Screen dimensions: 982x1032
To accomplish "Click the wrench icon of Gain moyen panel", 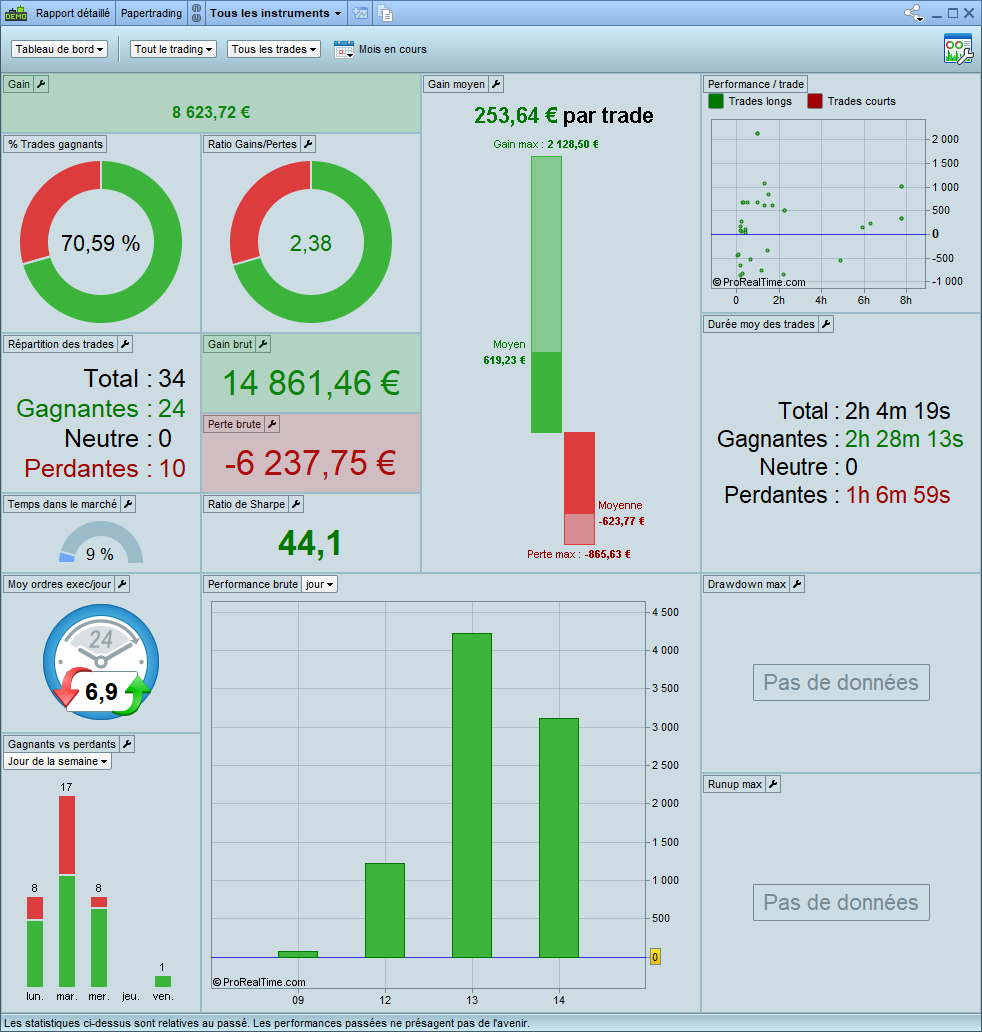I will (496, 84).
